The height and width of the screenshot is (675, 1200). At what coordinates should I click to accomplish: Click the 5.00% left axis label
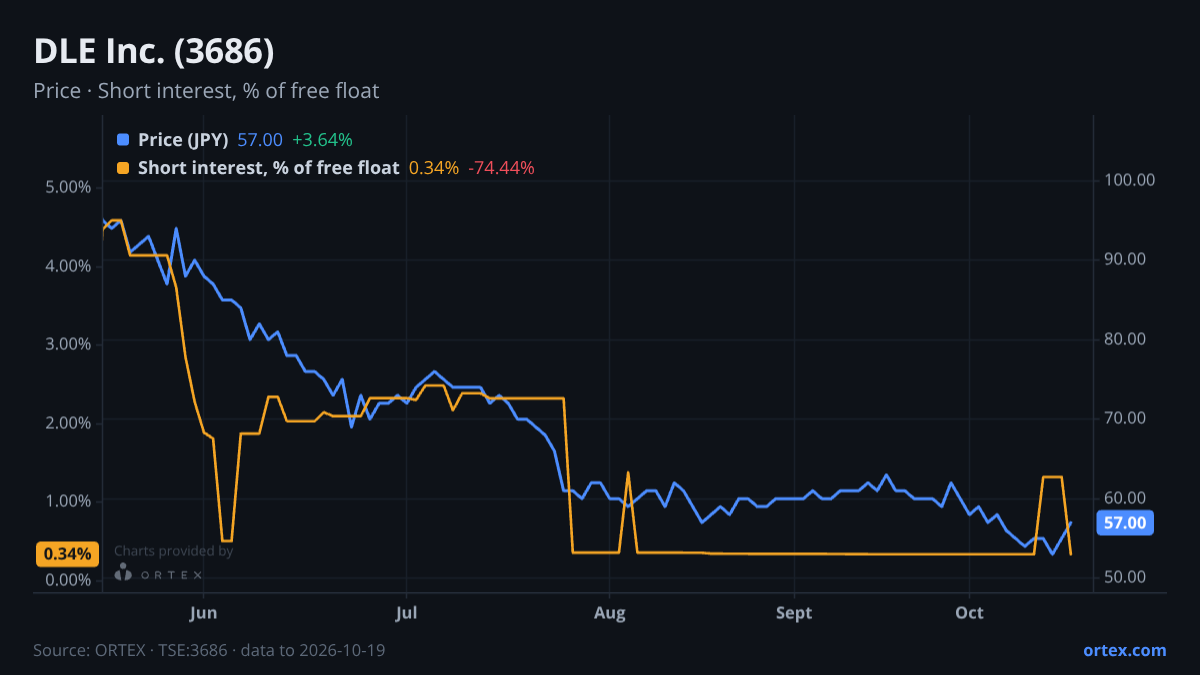click(x=69, y=187)
